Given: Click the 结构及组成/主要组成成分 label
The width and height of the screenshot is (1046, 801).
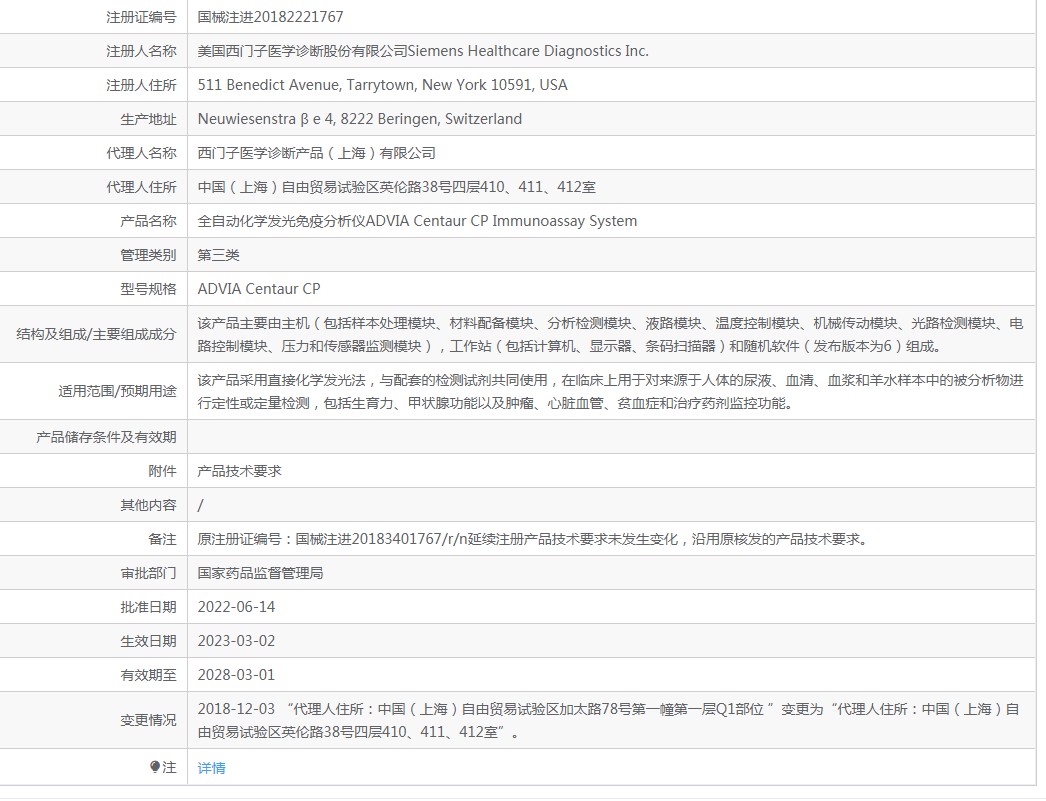Looking at the screenshot, I should tap(96, 335).
